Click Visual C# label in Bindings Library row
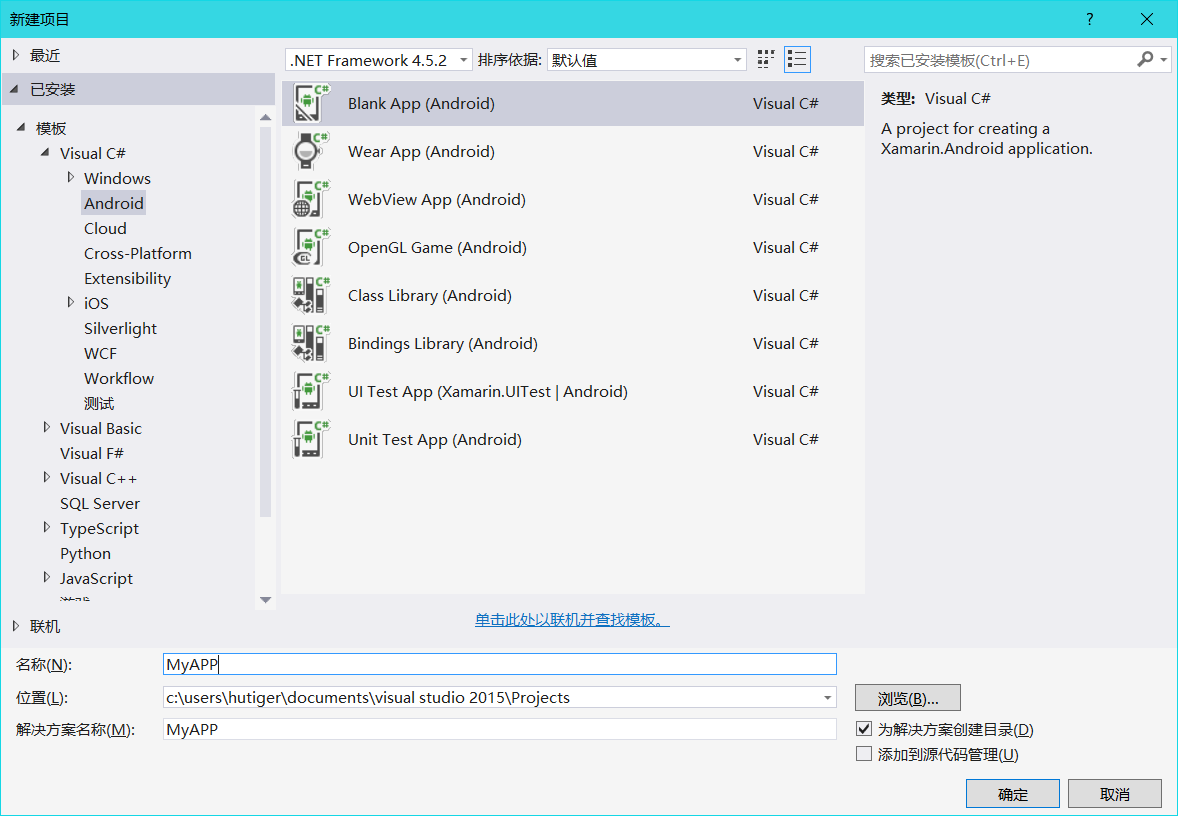 click(786, 343)
